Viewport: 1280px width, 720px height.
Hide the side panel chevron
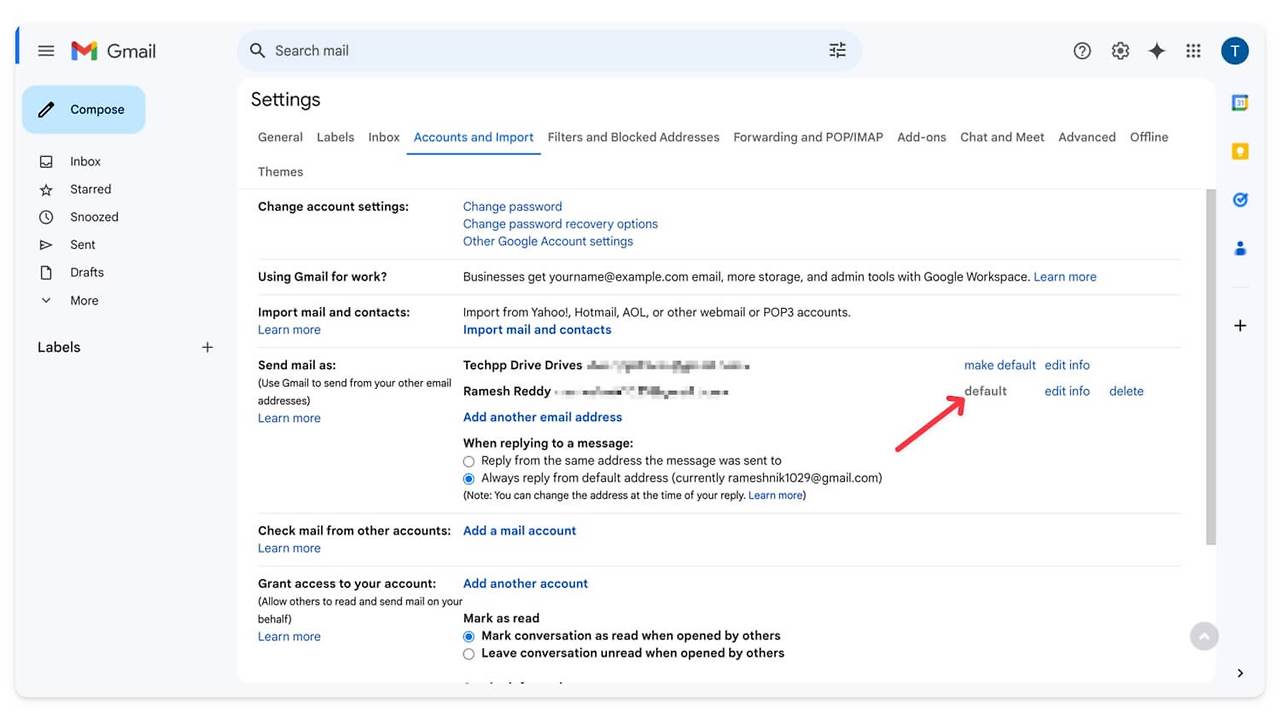tap(1240, 673)
